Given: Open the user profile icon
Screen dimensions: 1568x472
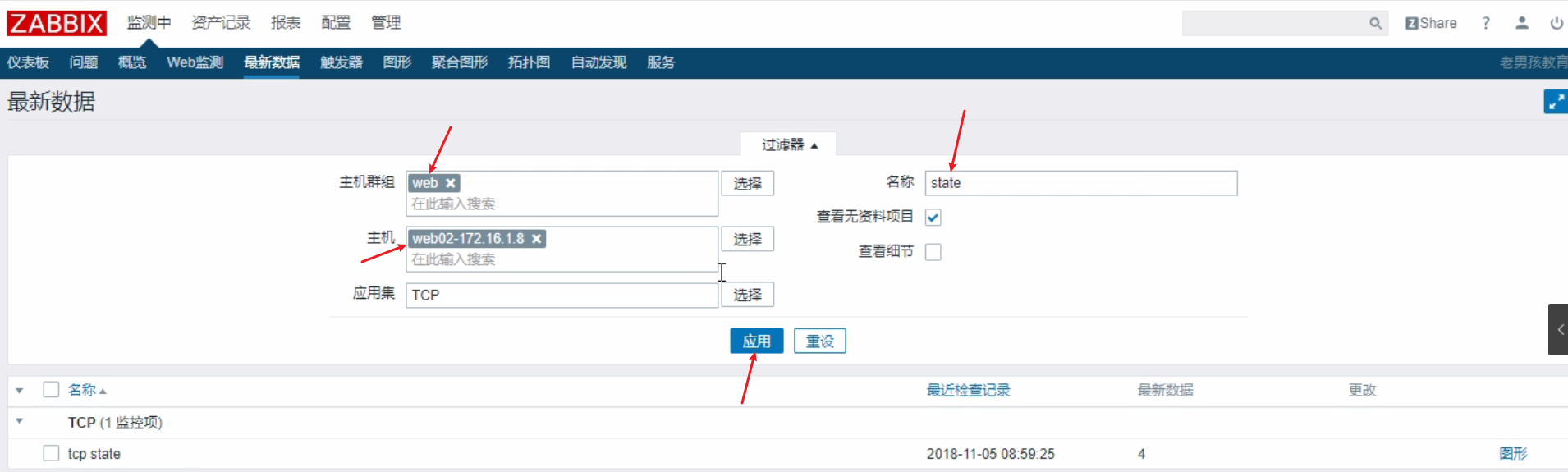Looking at the screenshot, I should (1521, 23).
